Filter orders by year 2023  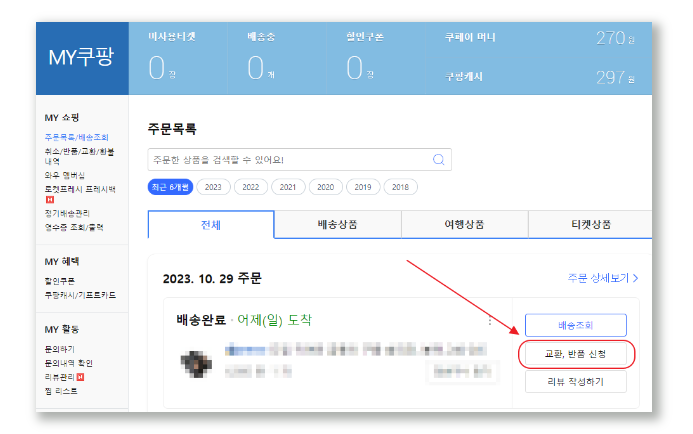213,187
